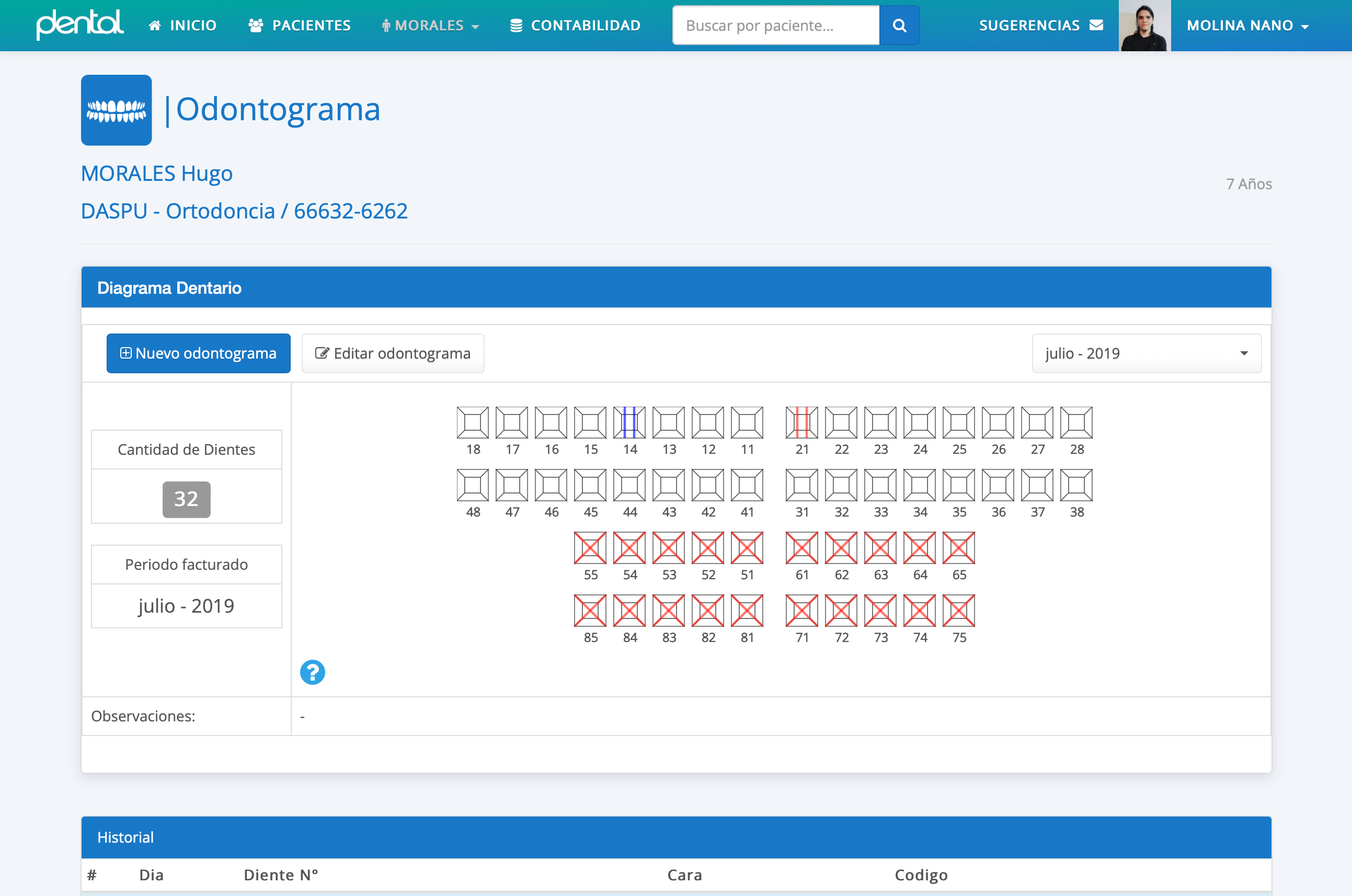Click the blue help question mark icon
The width and height of the screenshot is (1352, 896).
point(313,672)
